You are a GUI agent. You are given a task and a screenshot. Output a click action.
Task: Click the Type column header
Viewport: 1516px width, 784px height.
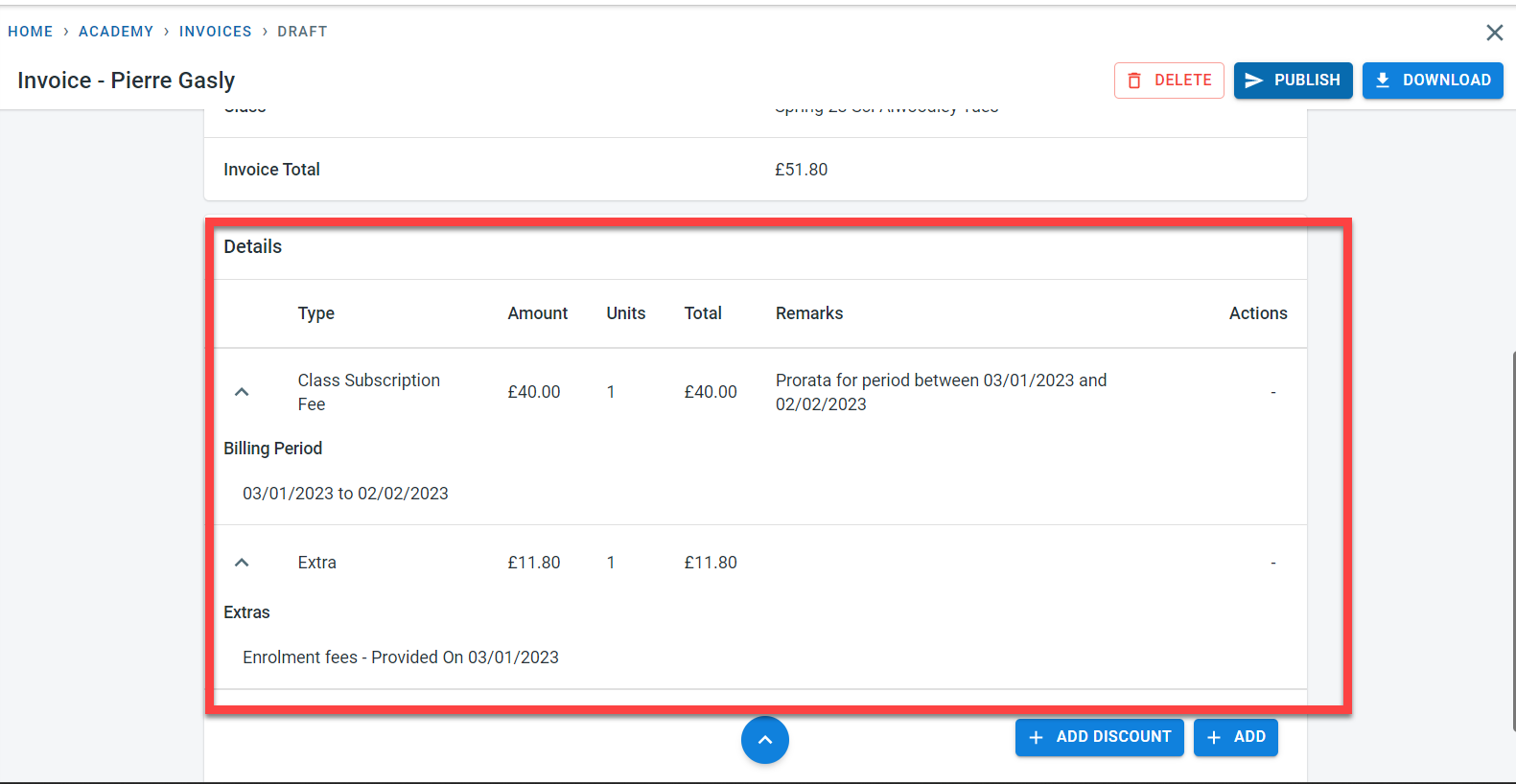point(316,313)
